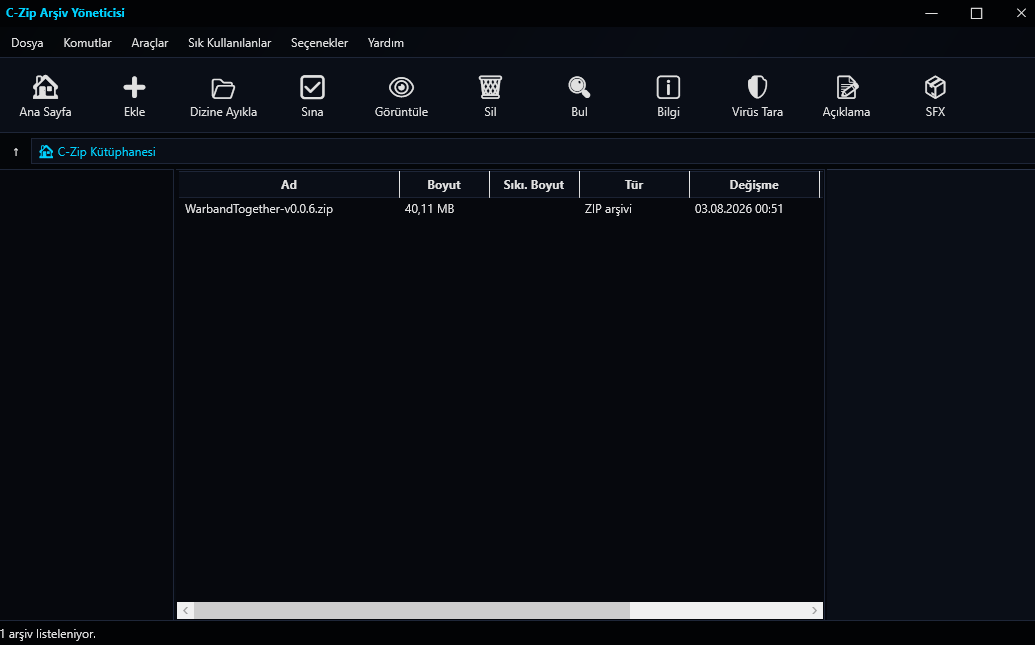The image size is (1035, 645).
Task: Click the horizontal scrollbar thumb
Action: [412, 611]
